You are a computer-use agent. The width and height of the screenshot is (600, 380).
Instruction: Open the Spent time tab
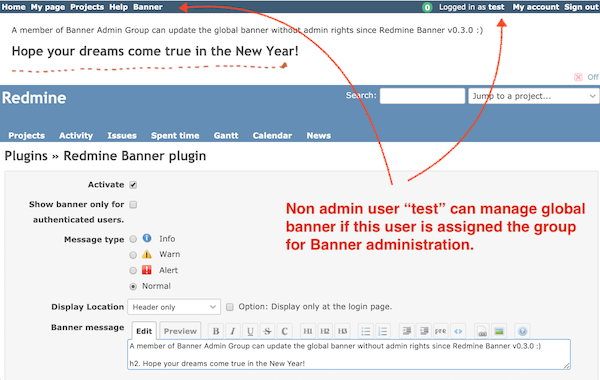175,135
